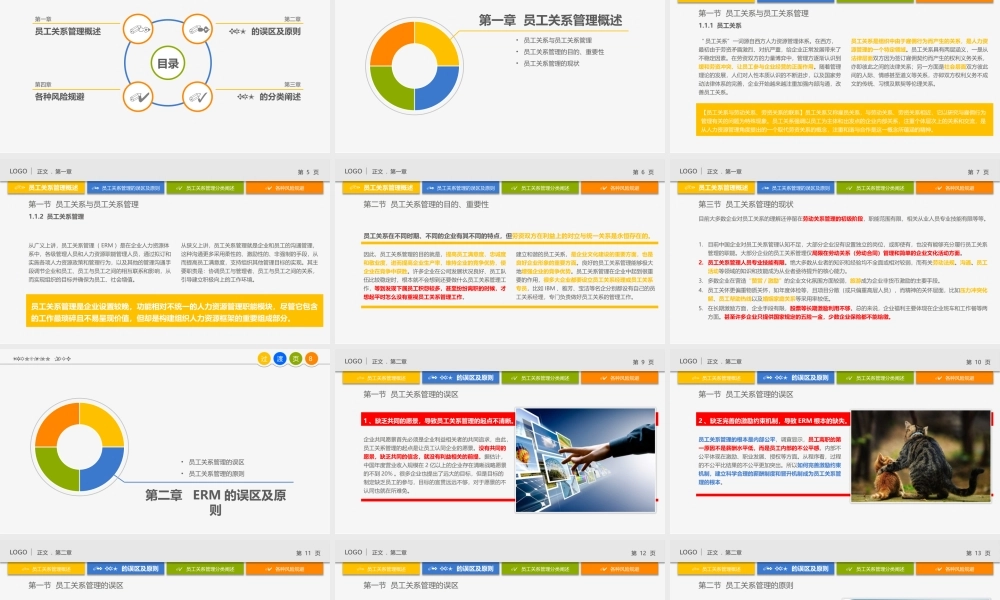Image resolution: width=1000 pixels, height=600 pixels.
Task: Open the 各种风险规避 heading in contents slide
Action: coord(60,97)
